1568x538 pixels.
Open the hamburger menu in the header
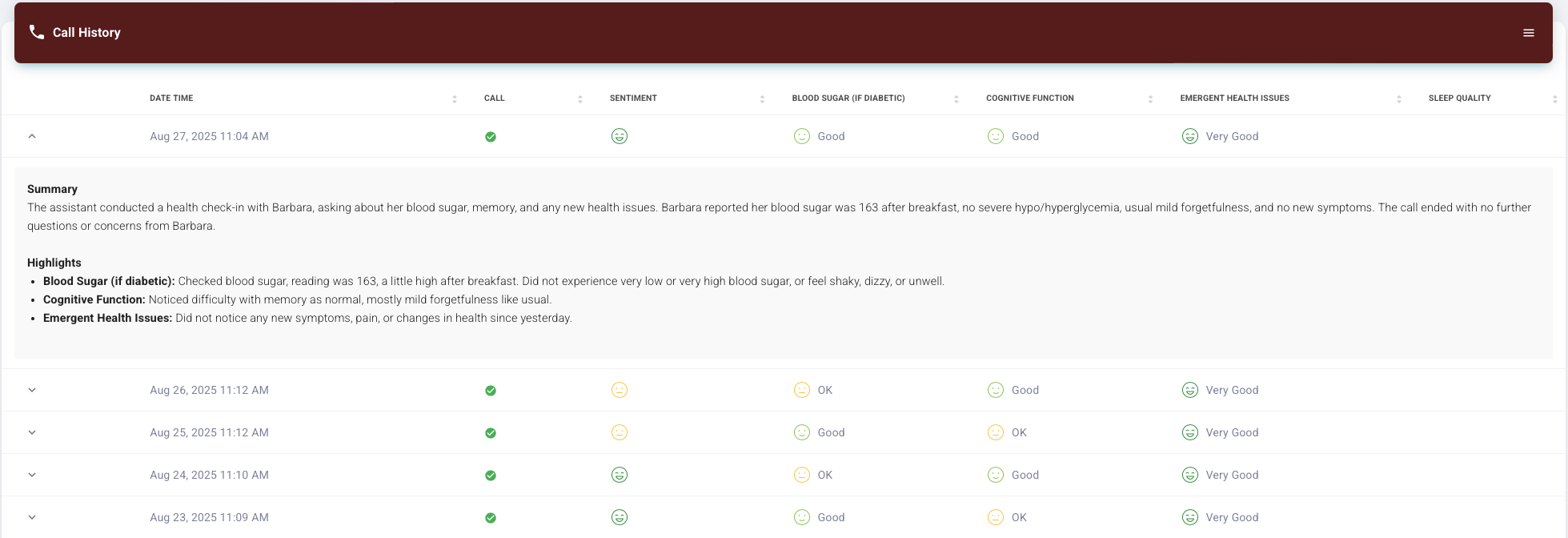(x=1528, y=33)
